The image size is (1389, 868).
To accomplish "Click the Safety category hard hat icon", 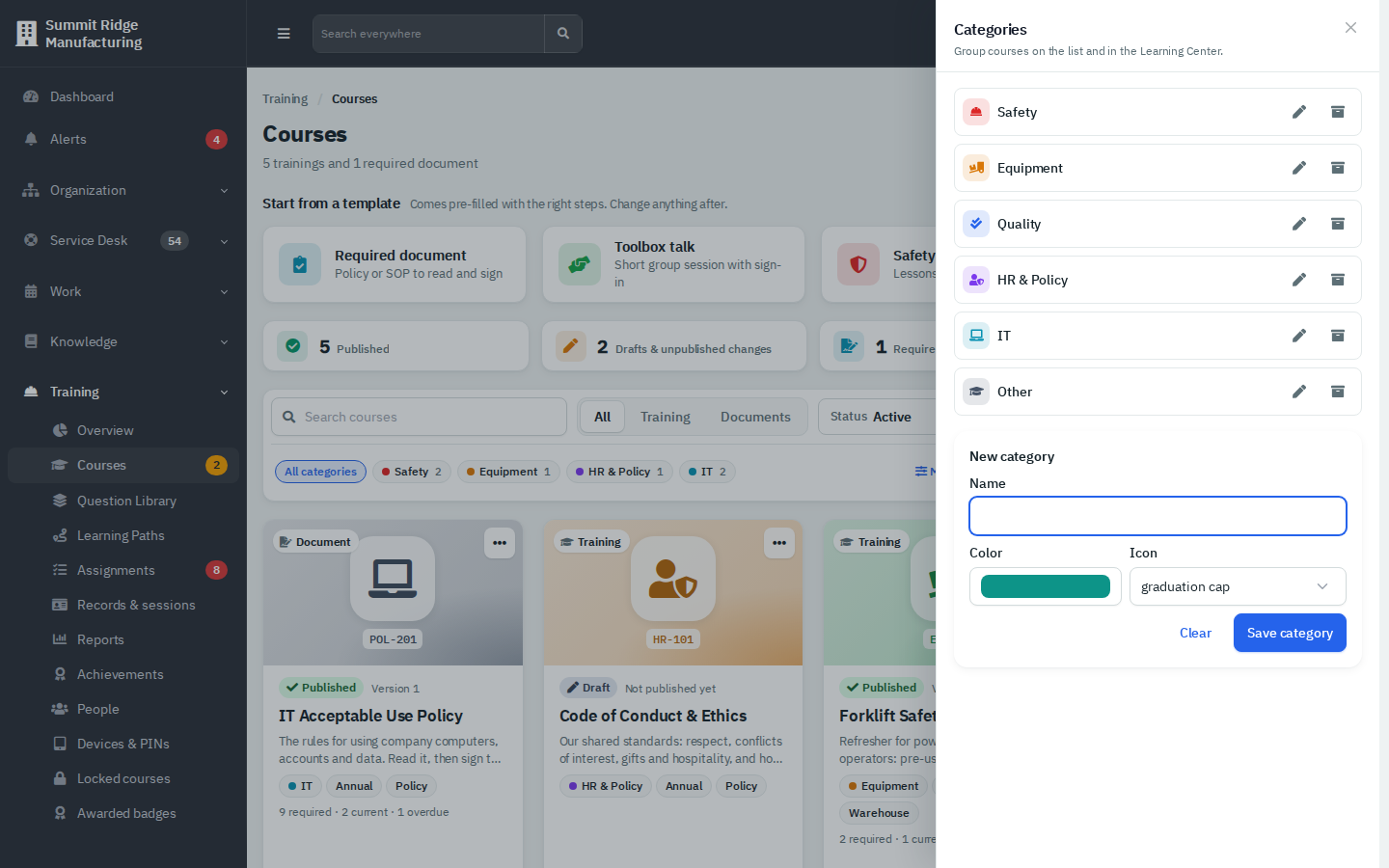I will pyautogui.click(x=976, y=112).
